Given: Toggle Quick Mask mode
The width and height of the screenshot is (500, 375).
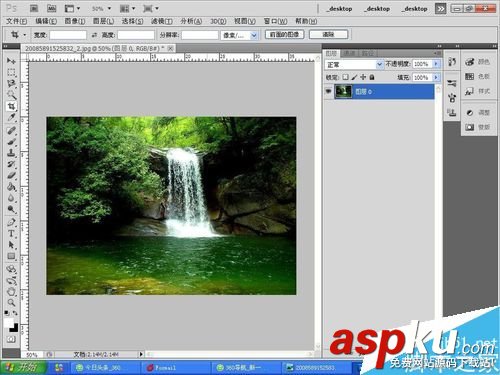Looking at the screenshot, I should tap(11, 339).
